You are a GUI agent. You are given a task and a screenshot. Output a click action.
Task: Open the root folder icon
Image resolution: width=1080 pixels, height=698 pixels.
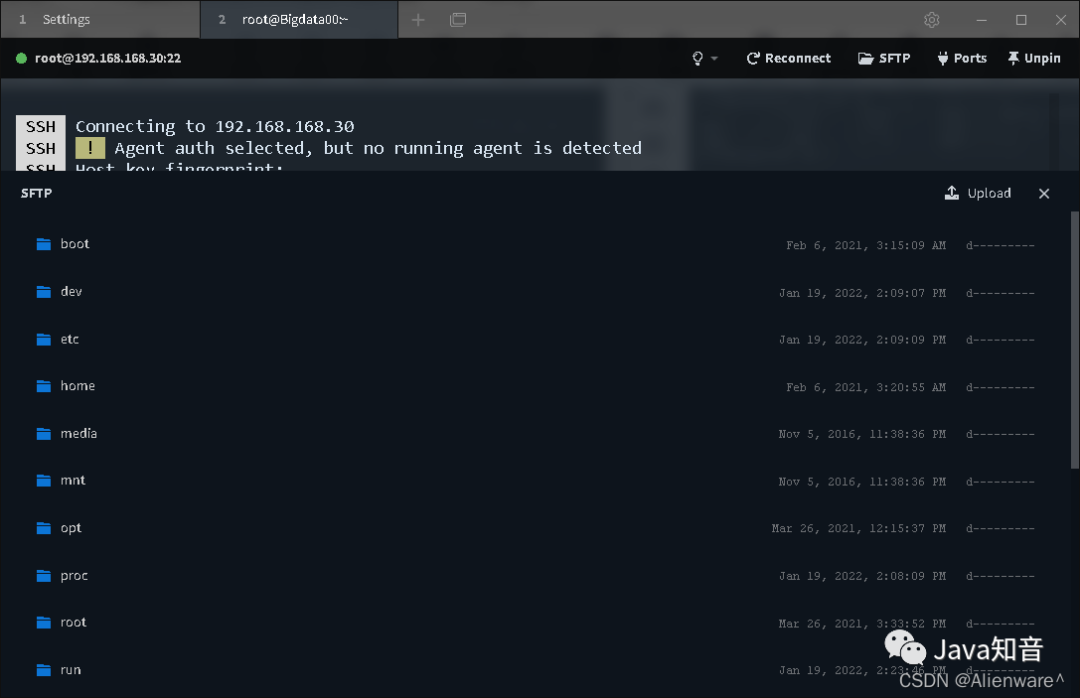pos(44,622)
